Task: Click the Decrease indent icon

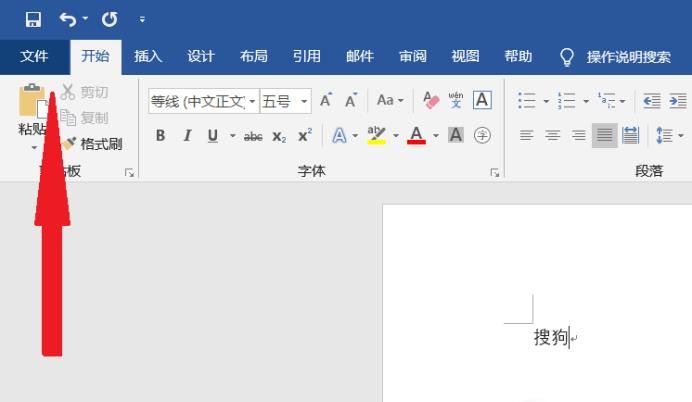Action: coord(652,101)
